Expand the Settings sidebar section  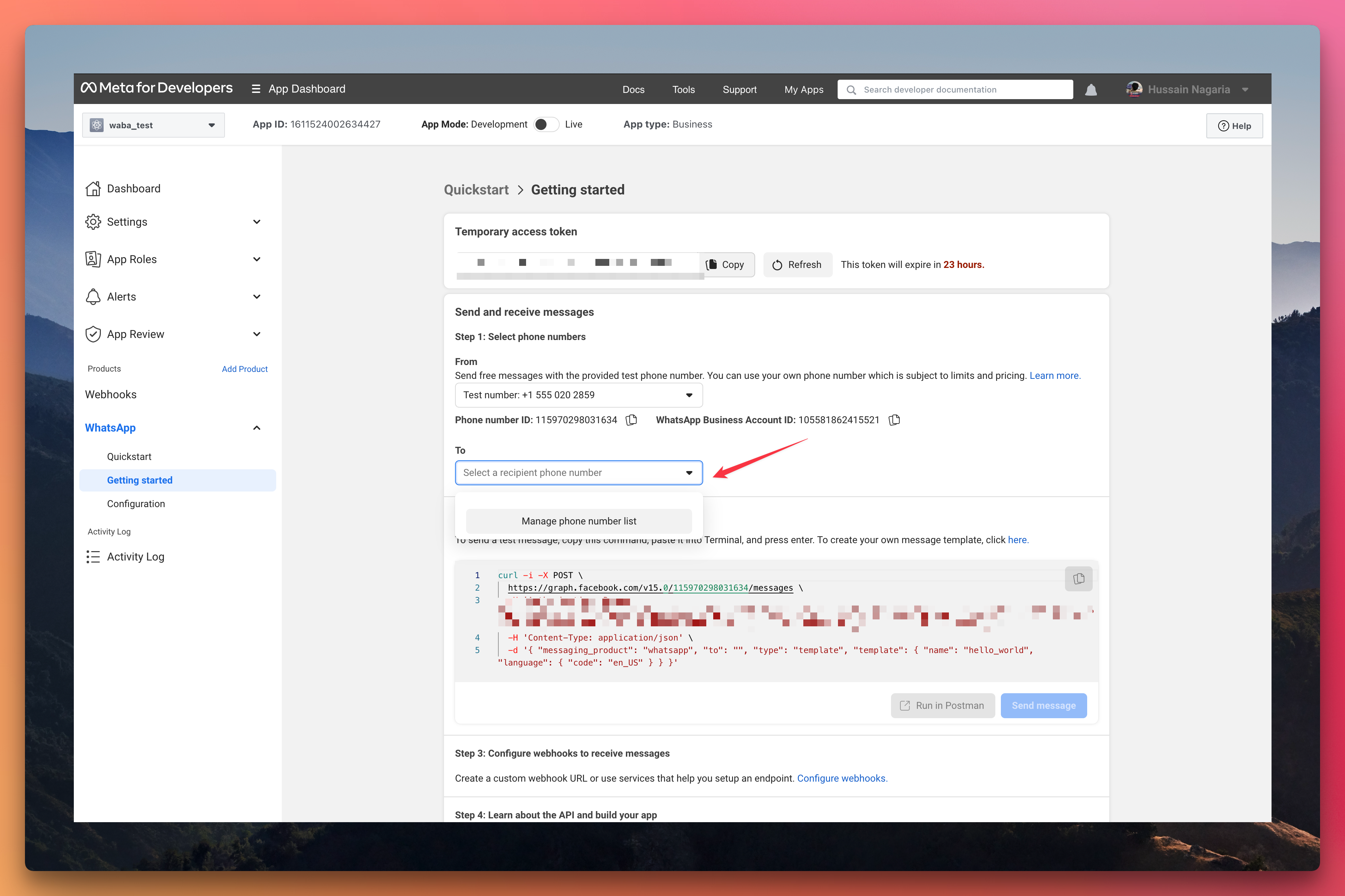point(256,222)
